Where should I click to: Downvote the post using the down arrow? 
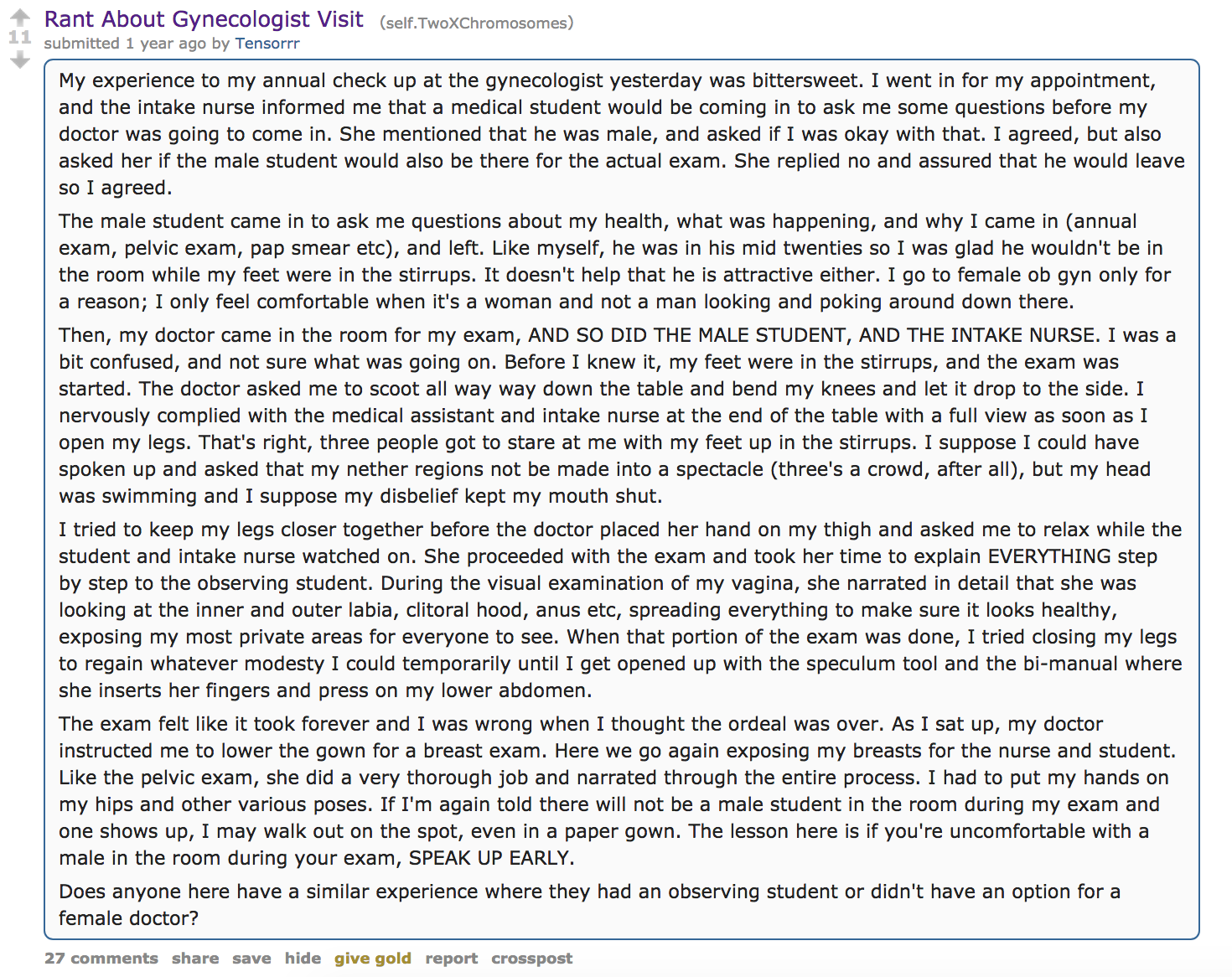coord(19,59)
